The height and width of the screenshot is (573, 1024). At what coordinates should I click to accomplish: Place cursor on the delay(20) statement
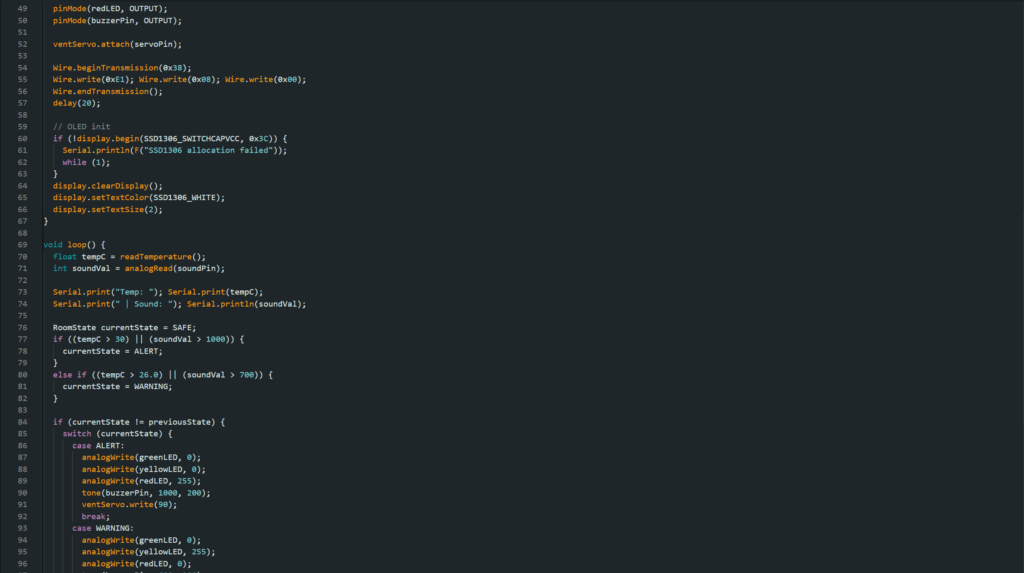[77, 103]
